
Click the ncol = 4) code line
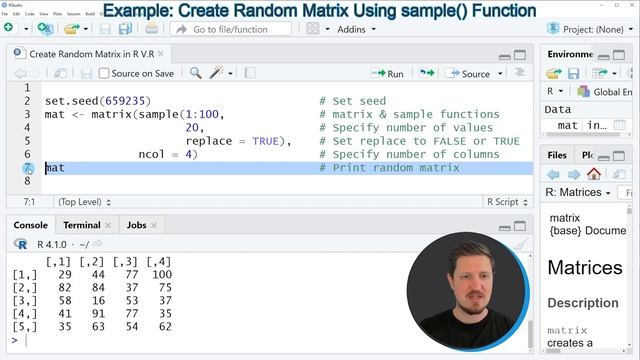pyautogui.click(x=168, y=154)
